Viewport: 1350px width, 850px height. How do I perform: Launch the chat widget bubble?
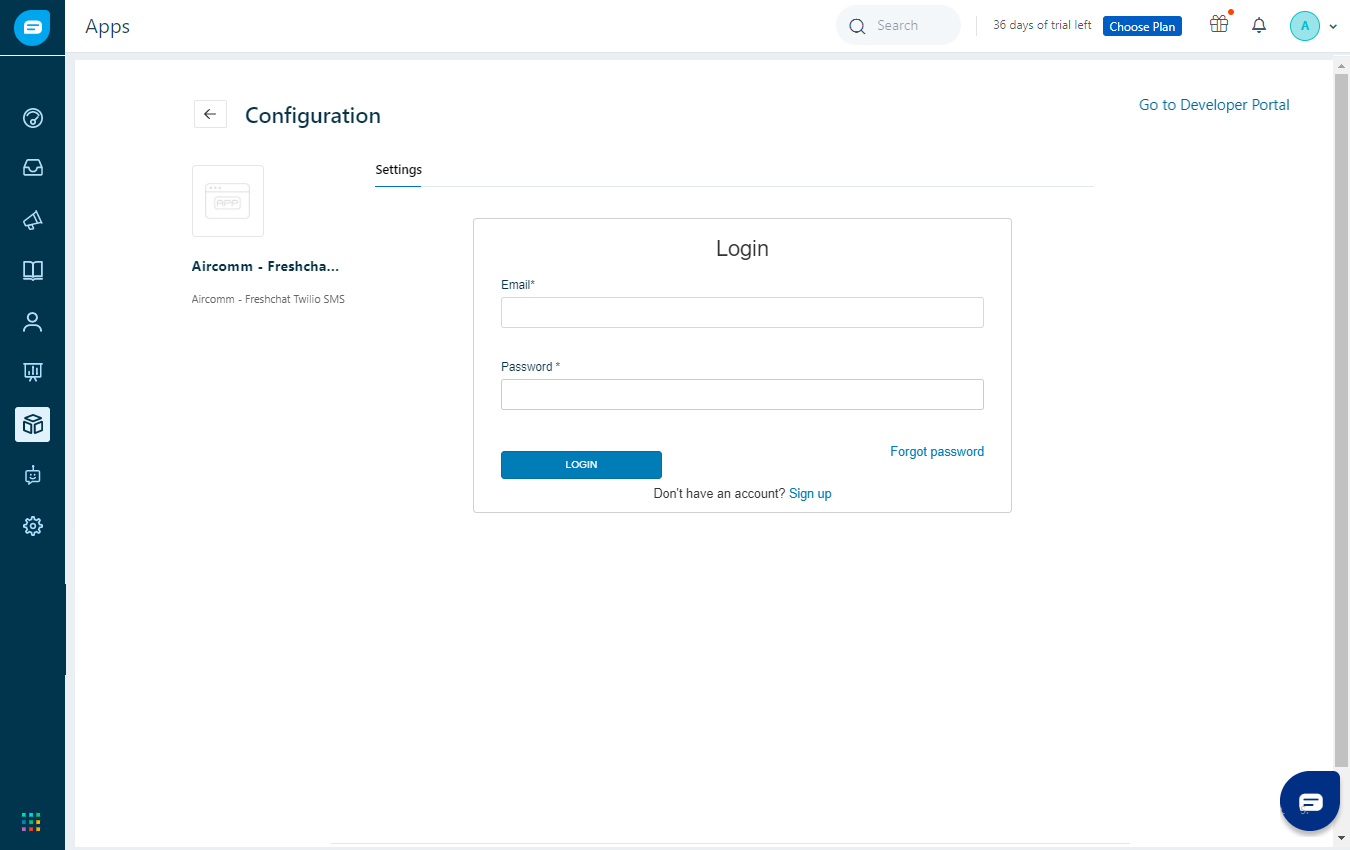1310,800
